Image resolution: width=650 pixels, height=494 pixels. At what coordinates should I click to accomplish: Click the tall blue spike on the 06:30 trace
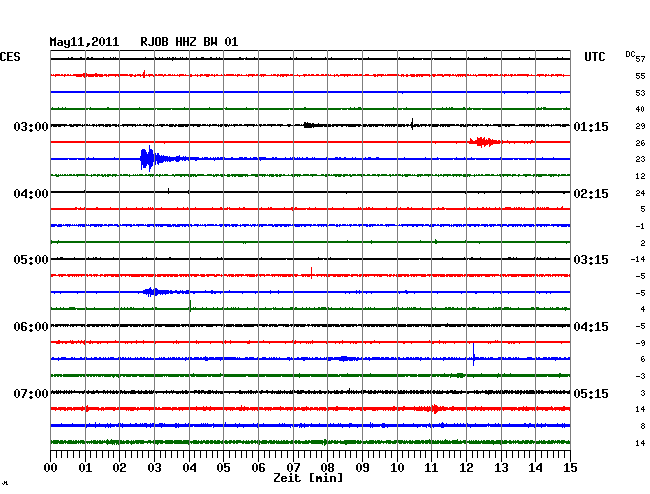[x=473, y=354]
